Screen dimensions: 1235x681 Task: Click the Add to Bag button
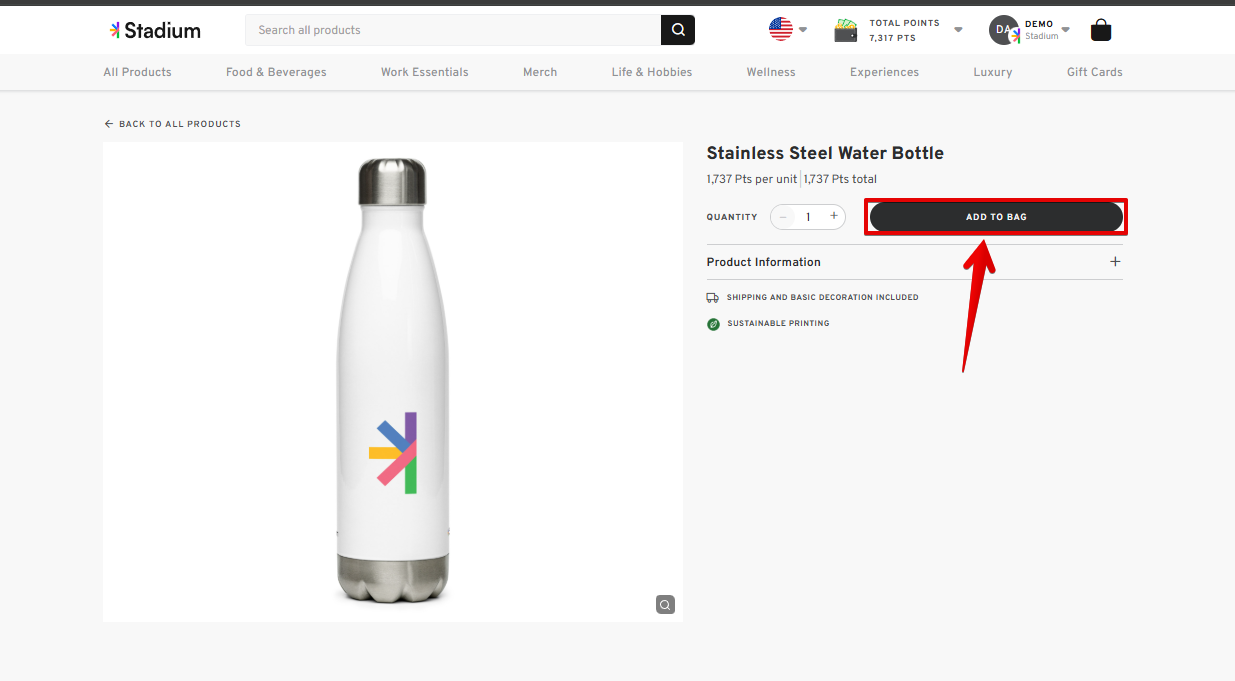996,217
